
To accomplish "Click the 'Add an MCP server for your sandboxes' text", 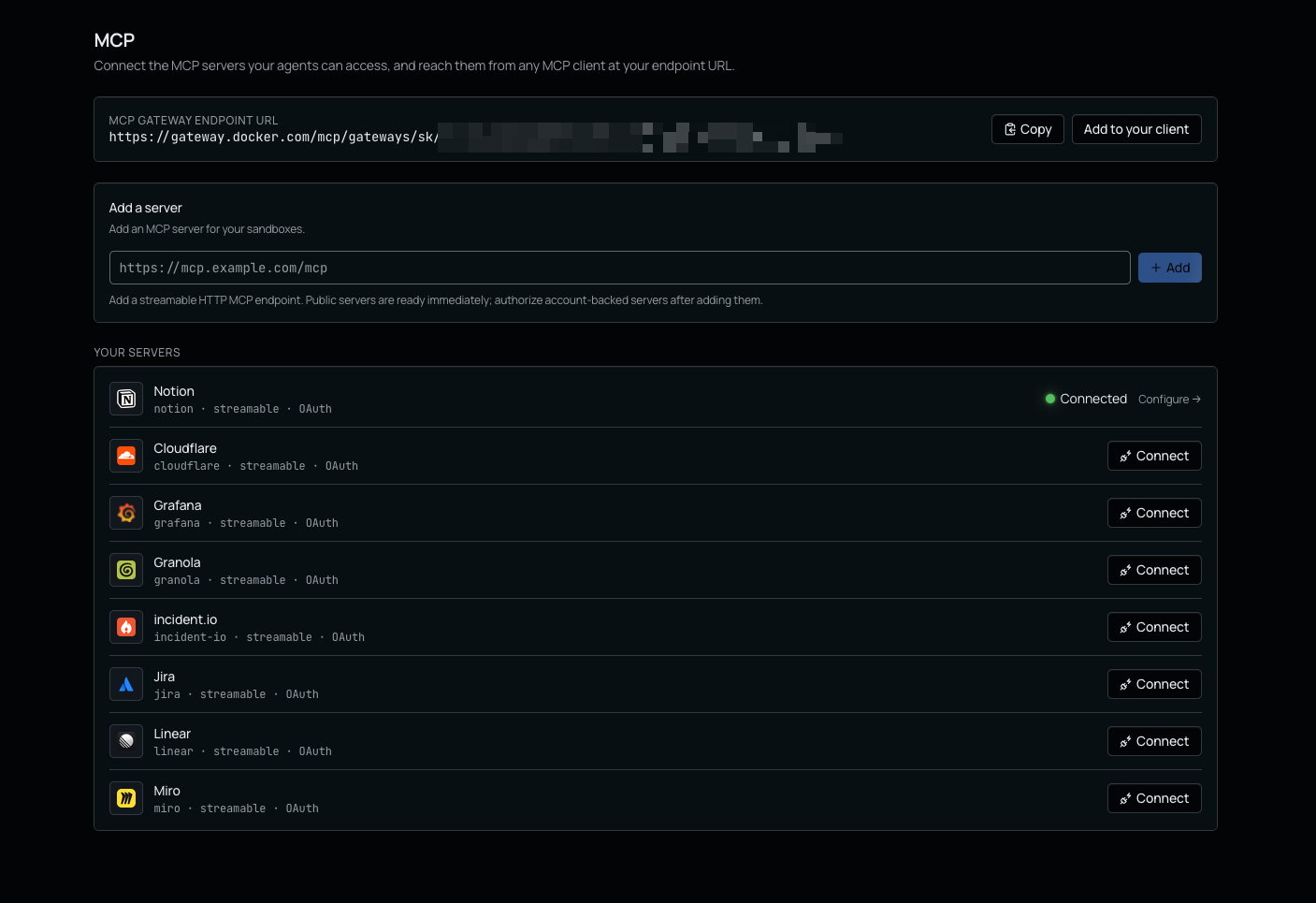I will (207, 229).
